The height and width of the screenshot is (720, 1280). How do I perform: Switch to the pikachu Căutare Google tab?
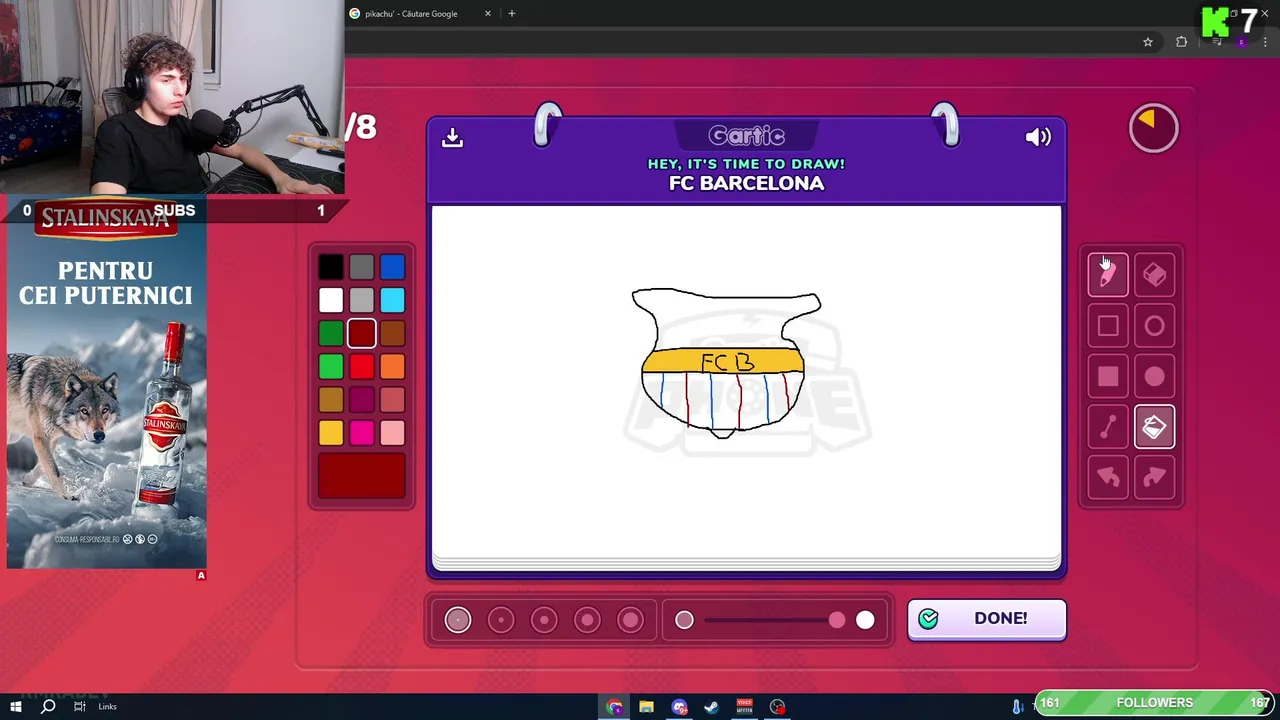420,13
